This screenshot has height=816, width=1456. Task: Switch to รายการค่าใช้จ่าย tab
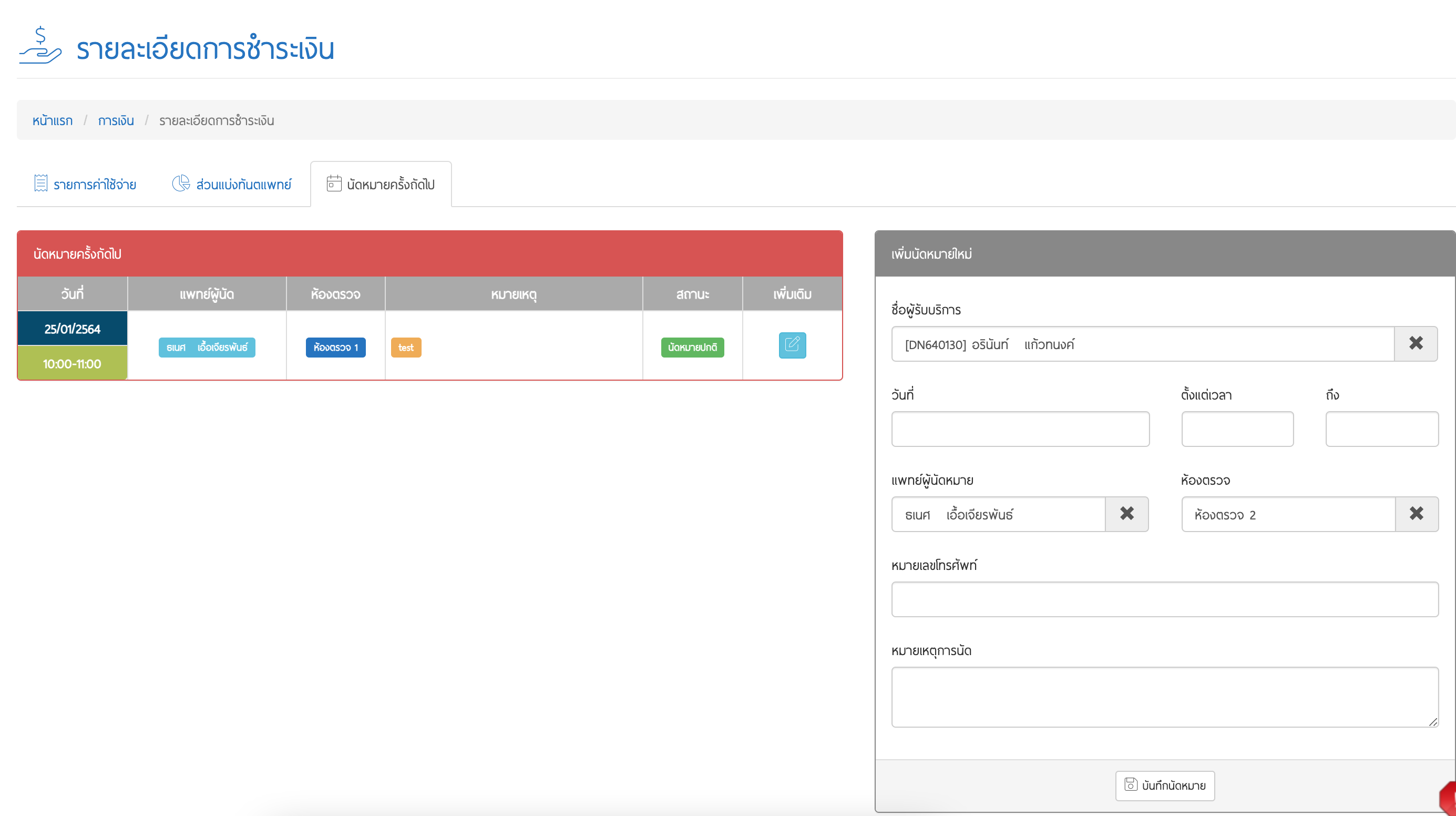point(95,185)
